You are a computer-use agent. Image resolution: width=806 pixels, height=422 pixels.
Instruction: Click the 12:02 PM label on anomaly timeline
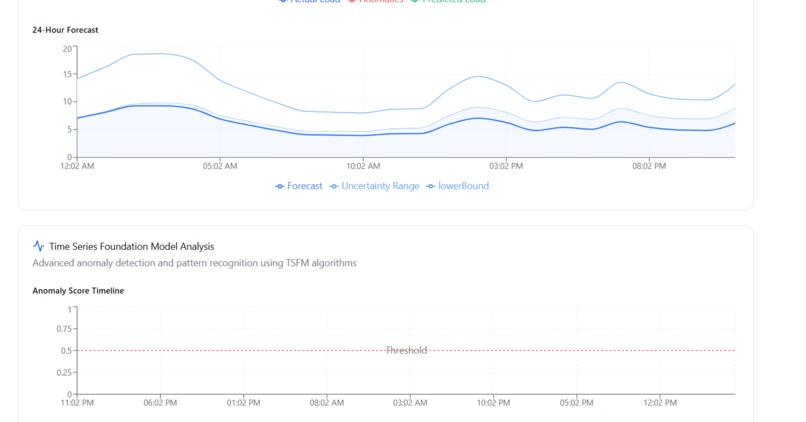pyautogui.click(x=660, y=403)
